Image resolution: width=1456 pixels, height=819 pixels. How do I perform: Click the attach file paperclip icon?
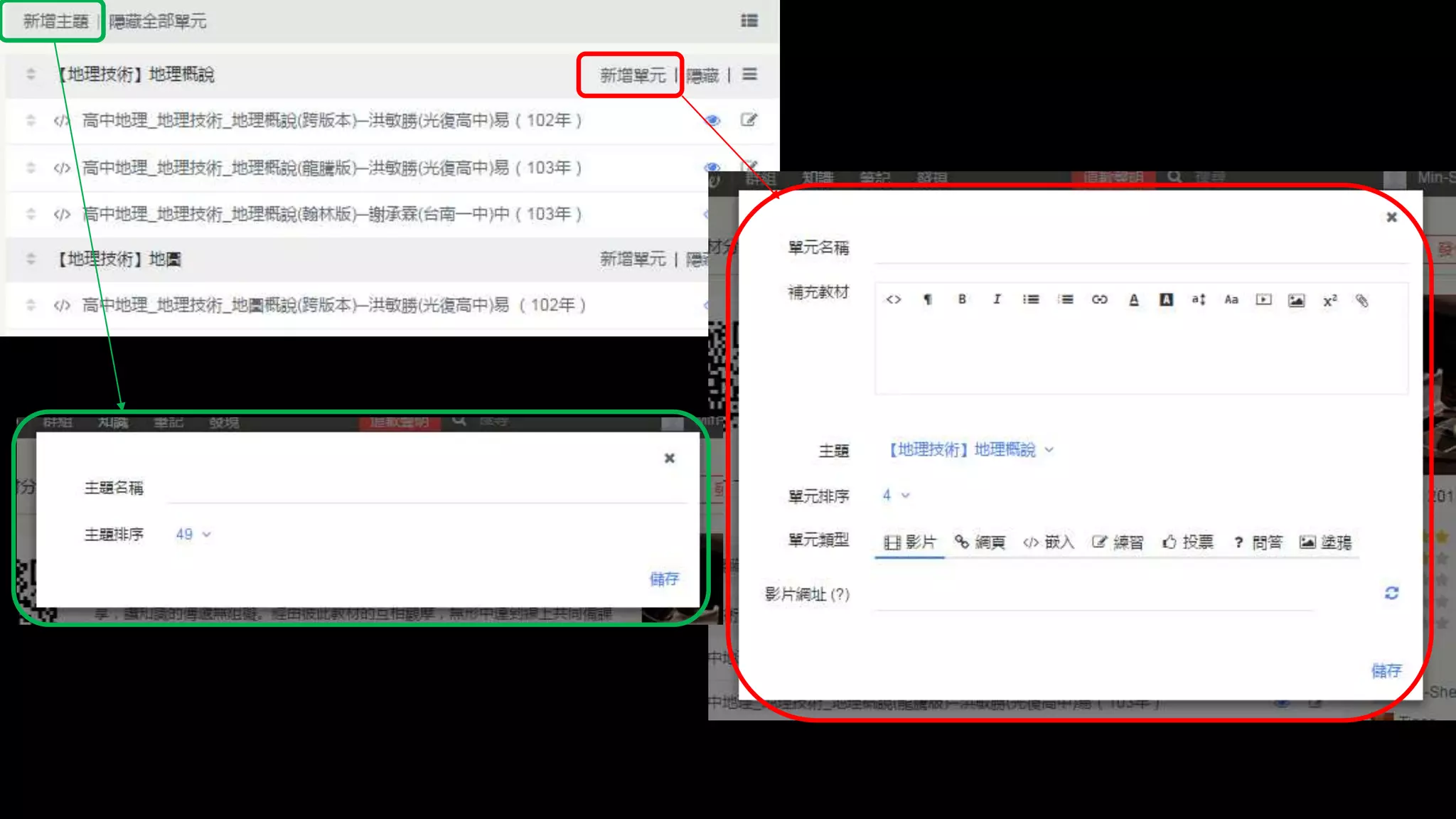click(x=1361, y=300)
